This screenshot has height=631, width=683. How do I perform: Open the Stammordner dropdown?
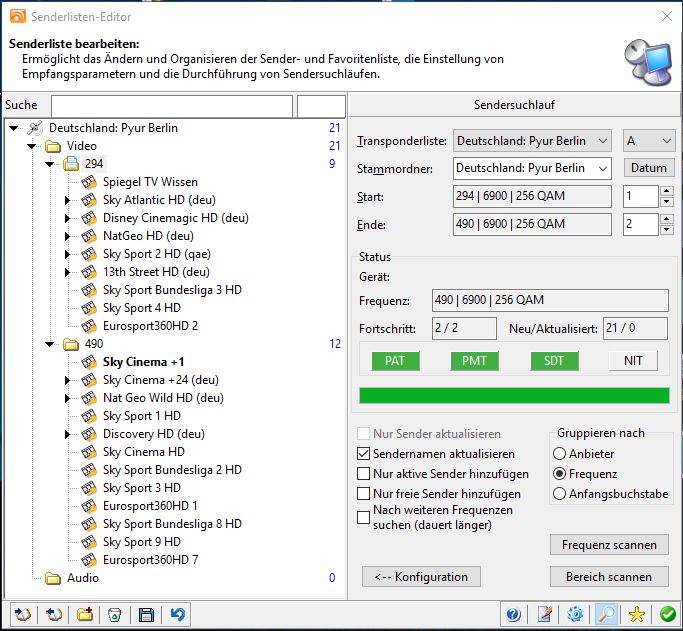[531, 168]
